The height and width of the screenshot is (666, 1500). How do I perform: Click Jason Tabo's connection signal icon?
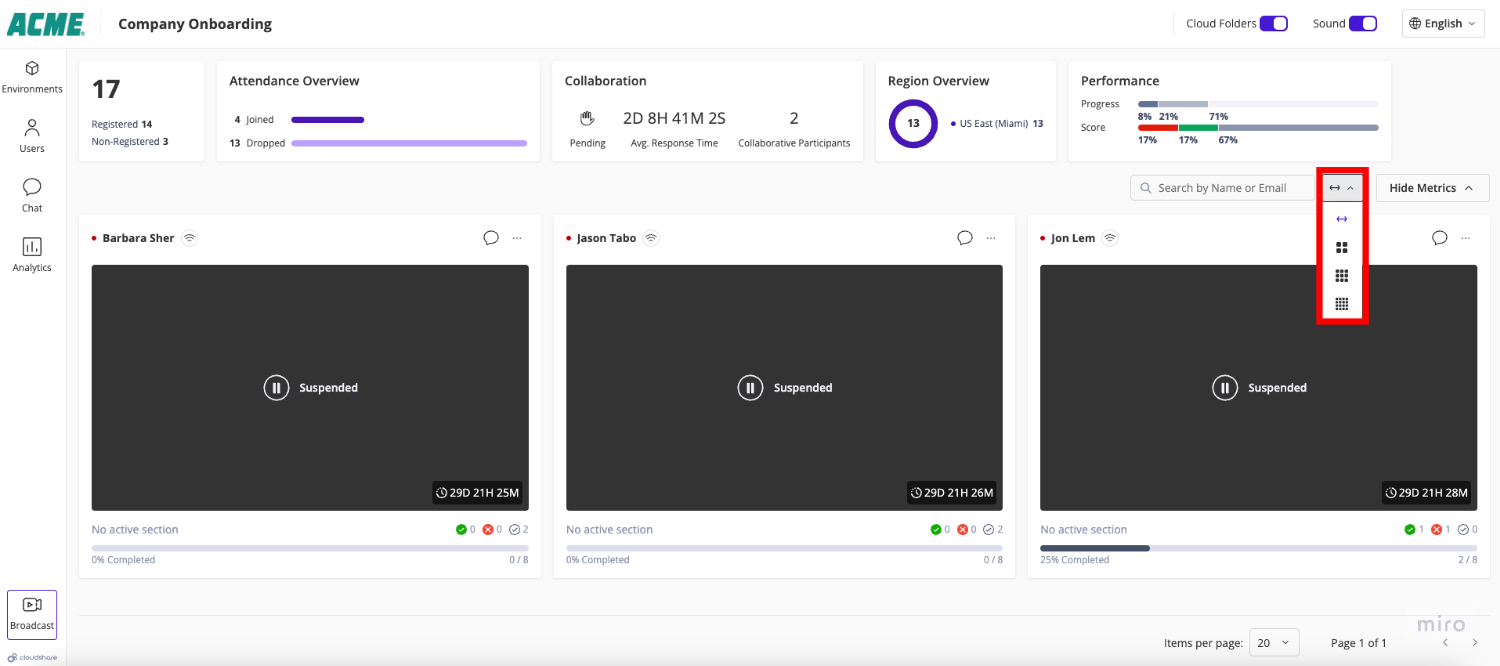tap(651, 238)
